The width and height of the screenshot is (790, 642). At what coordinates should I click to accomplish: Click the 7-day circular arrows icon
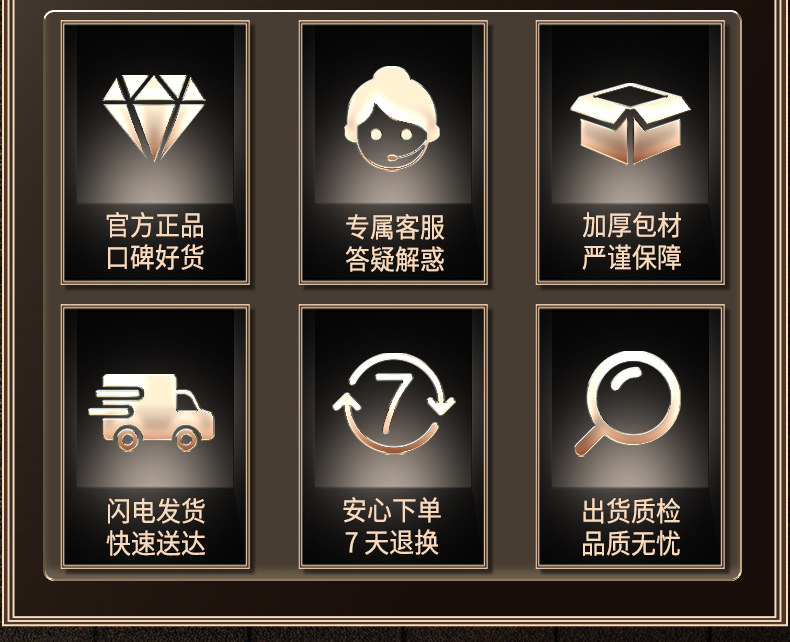click(x=393, y=403)
